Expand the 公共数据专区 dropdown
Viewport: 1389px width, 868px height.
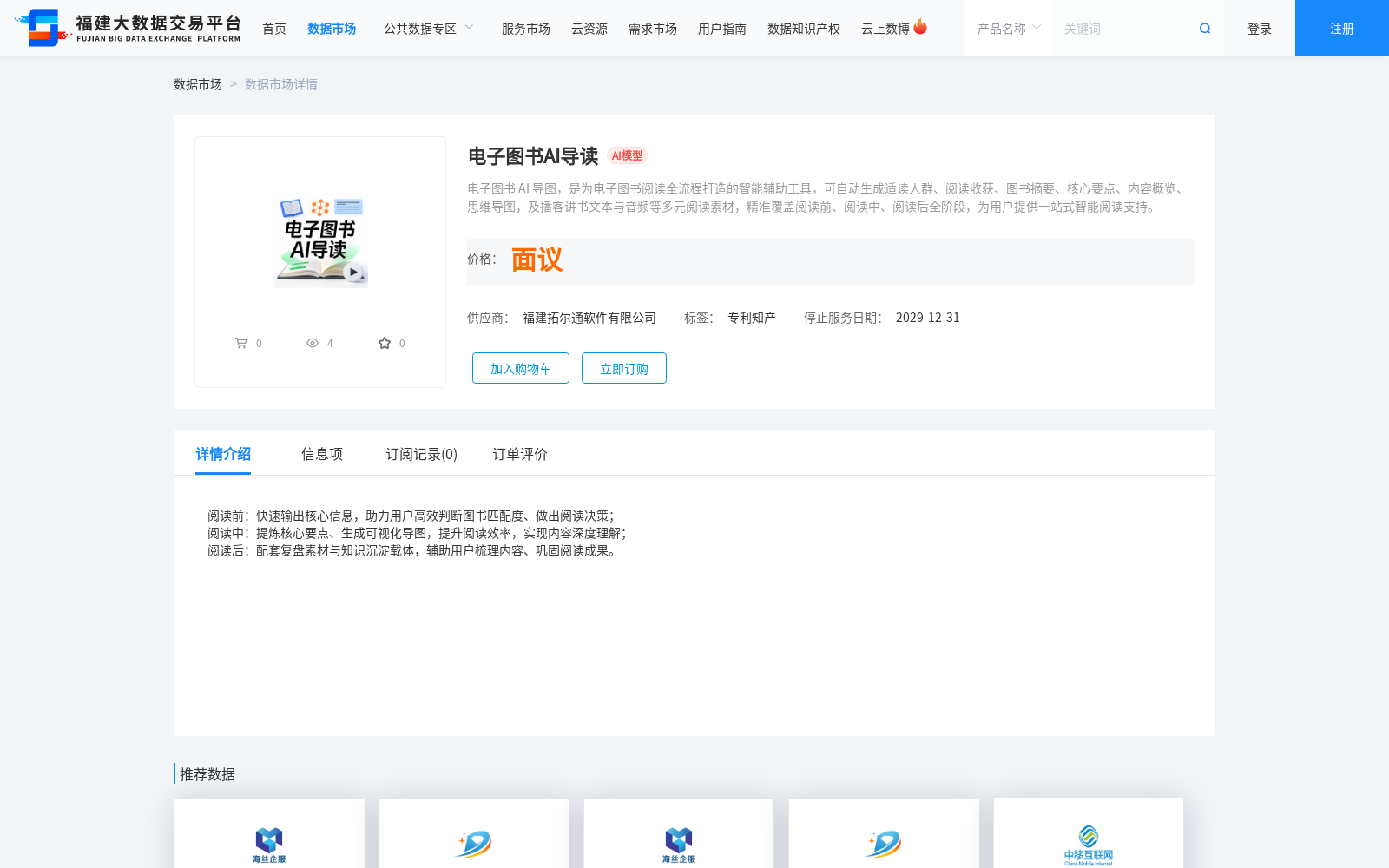coord(429,29)
